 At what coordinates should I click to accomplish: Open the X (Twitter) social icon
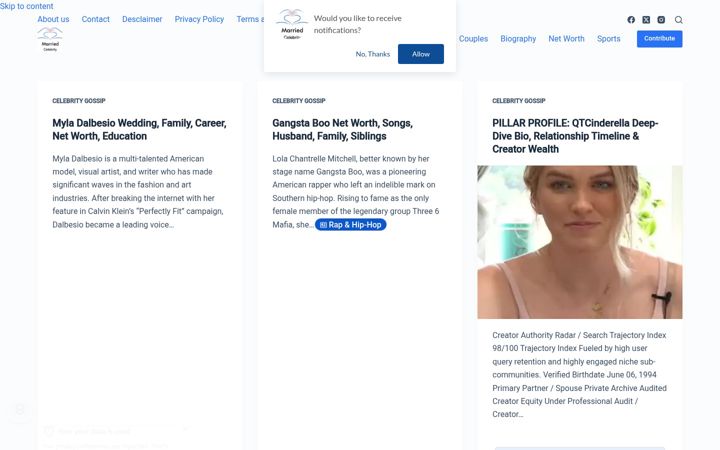pyautogui.click(x=646, y=20)
